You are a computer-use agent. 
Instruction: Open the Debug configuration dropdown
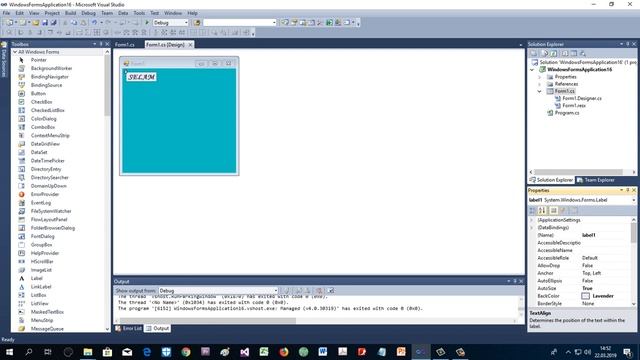tap(187, 22)
